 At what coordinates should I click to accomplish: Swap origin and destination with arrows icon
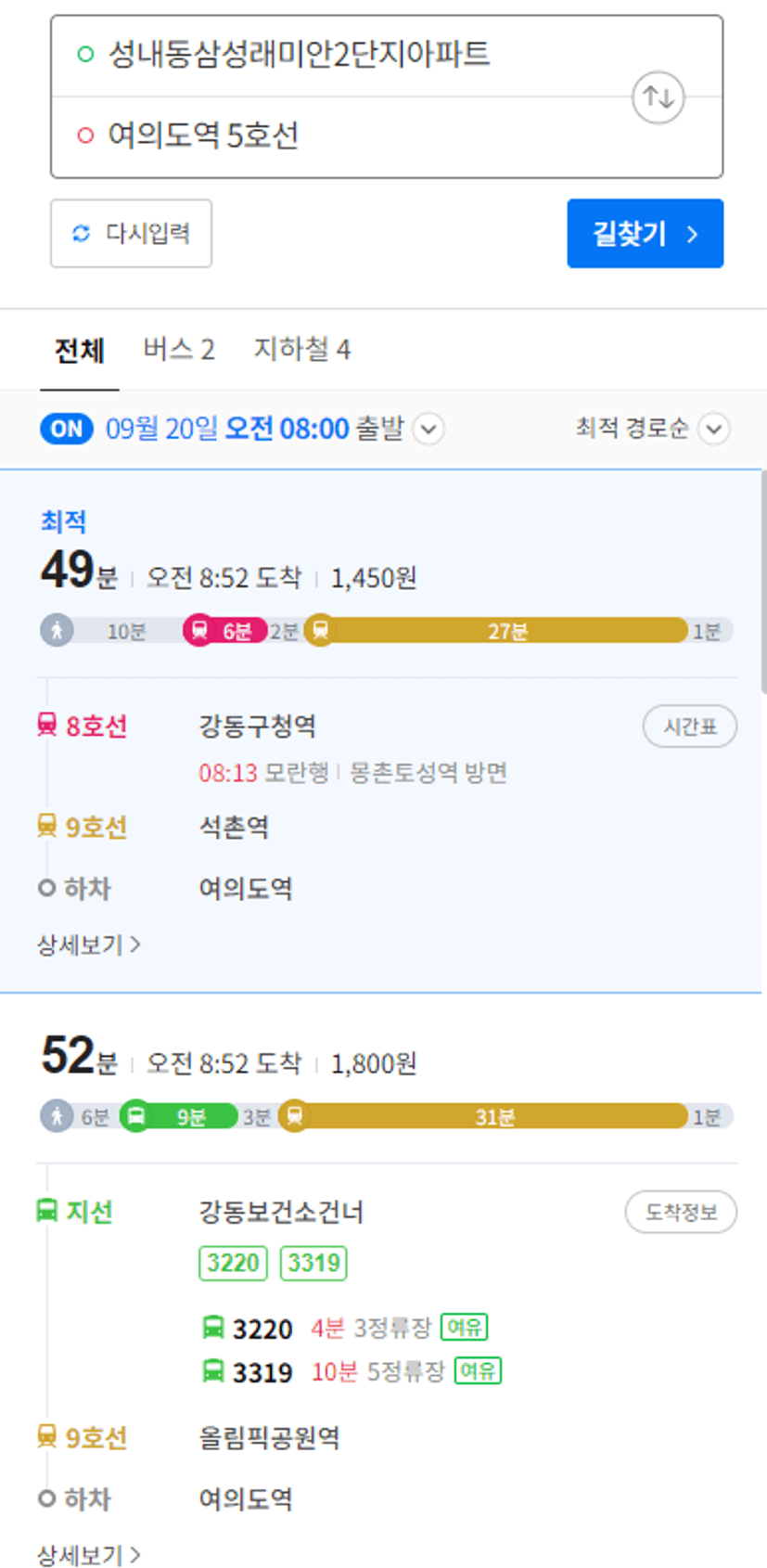(x=658, y=96)
